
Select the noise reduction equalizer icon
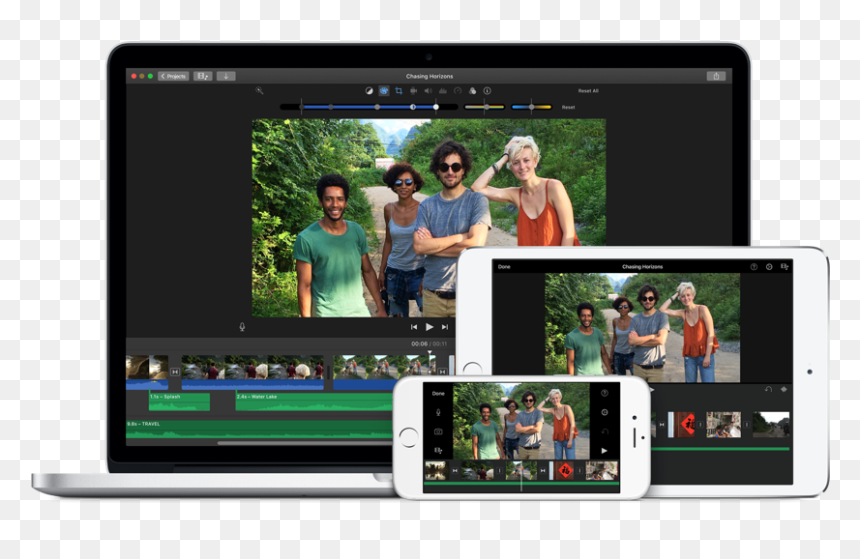(443, 91)
